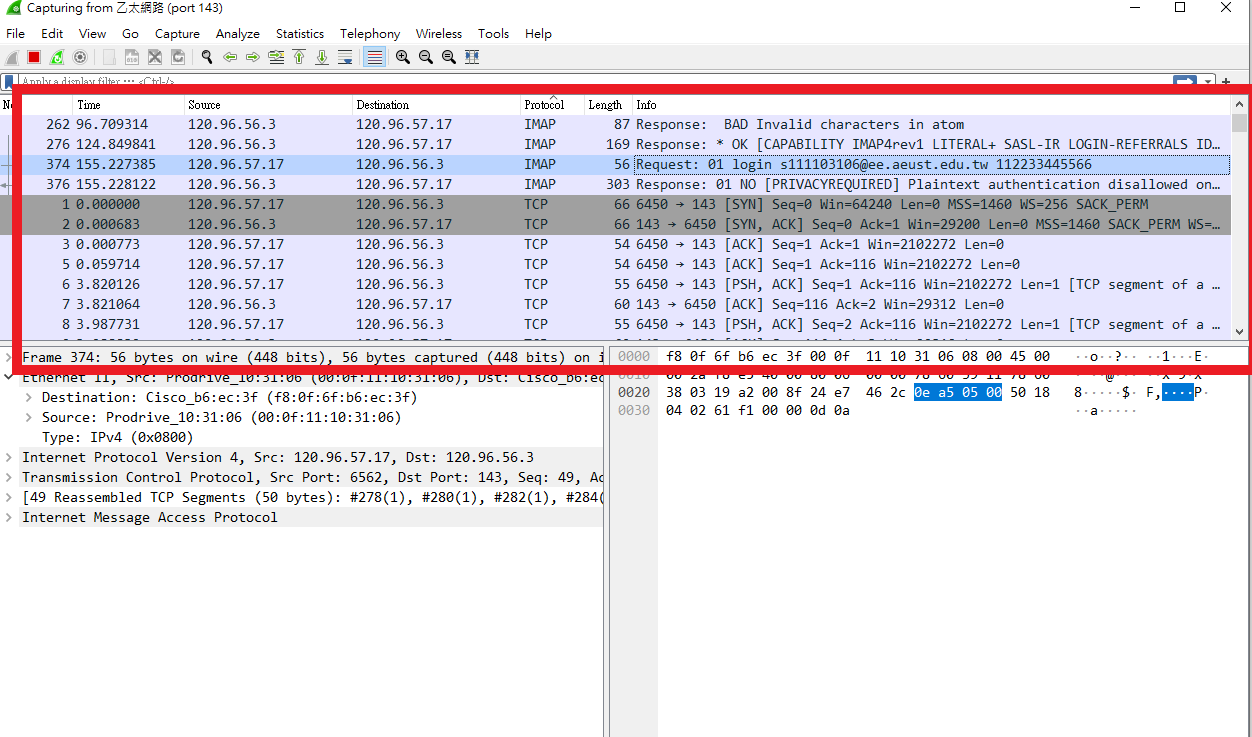Toggle auto-scroll to last packet

click(345, 57)
